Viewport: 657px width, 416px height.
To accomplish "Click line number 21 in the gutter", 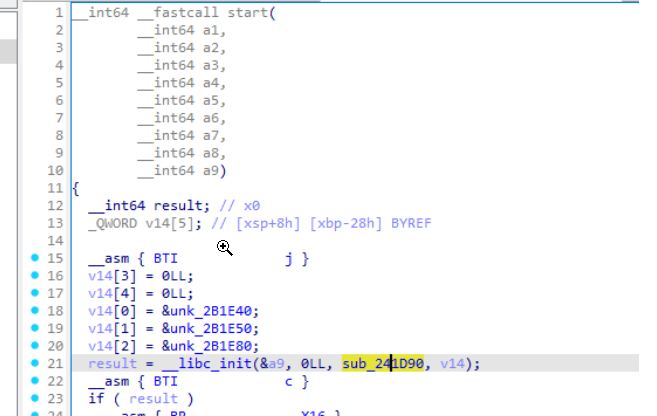I will coord(55,364).
